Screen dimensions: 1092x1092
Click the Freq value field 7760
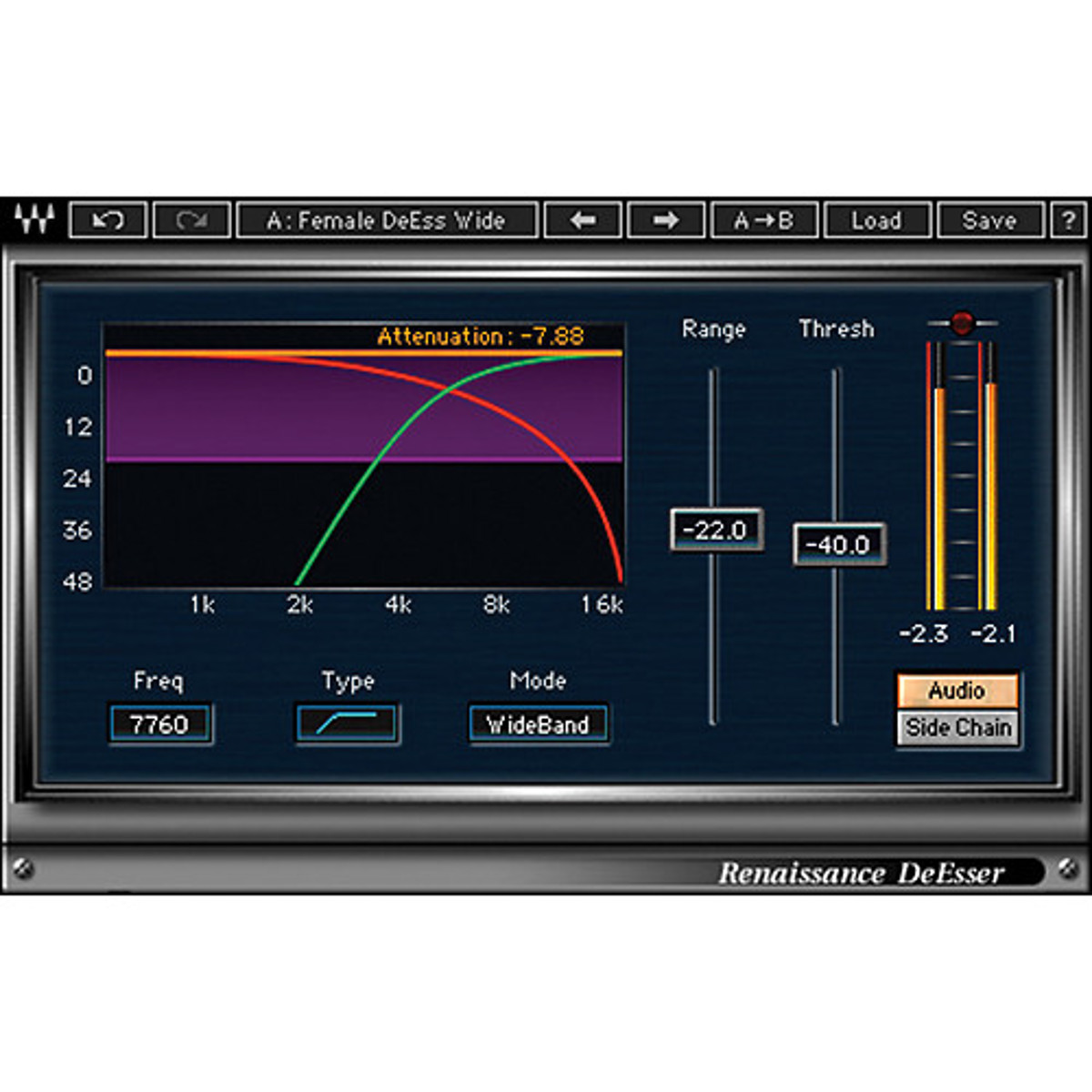click(160, 724)
